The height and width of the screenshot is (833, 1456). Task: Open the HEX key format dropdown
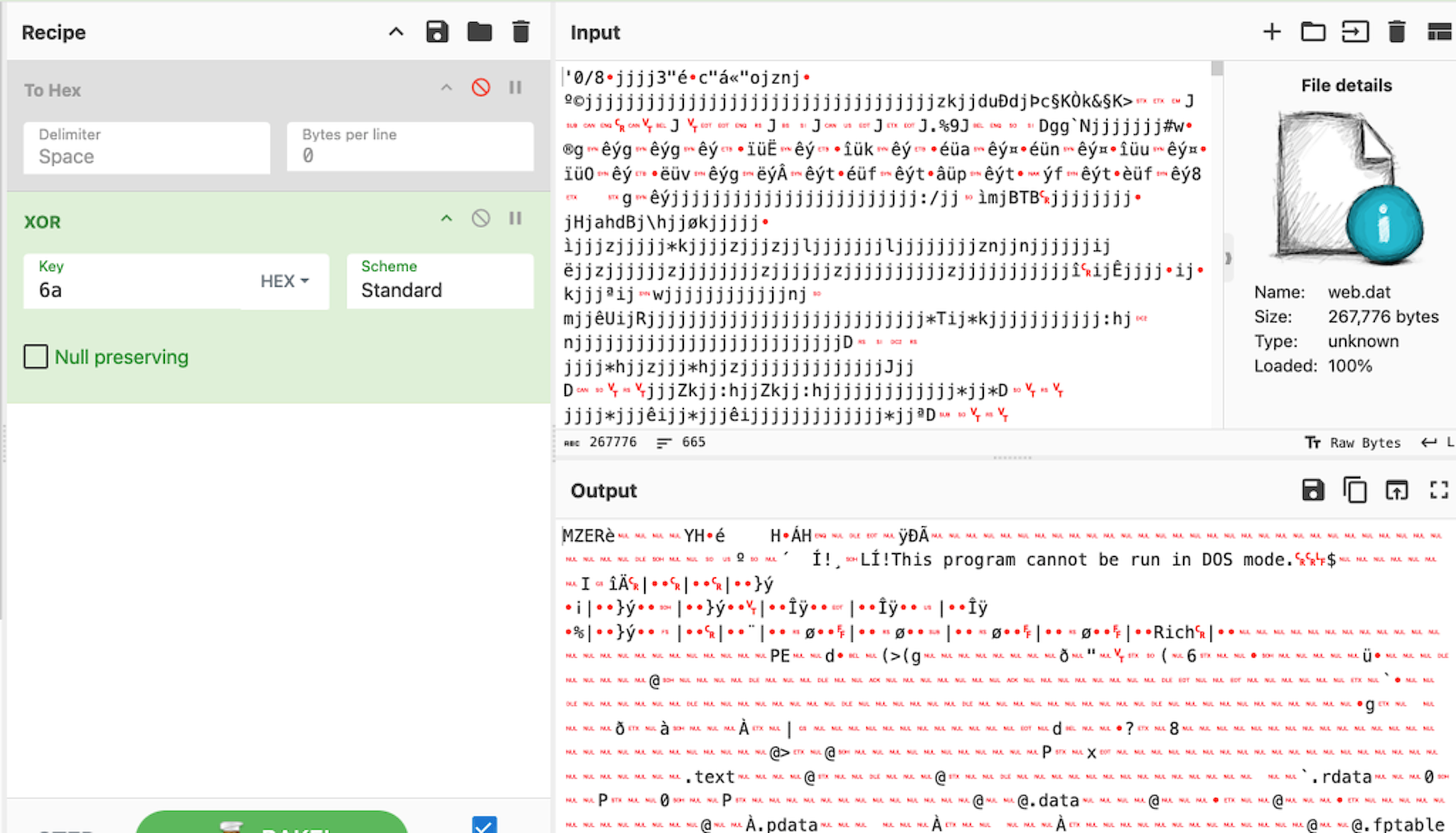pyautogui.click(x=284, y=281)
